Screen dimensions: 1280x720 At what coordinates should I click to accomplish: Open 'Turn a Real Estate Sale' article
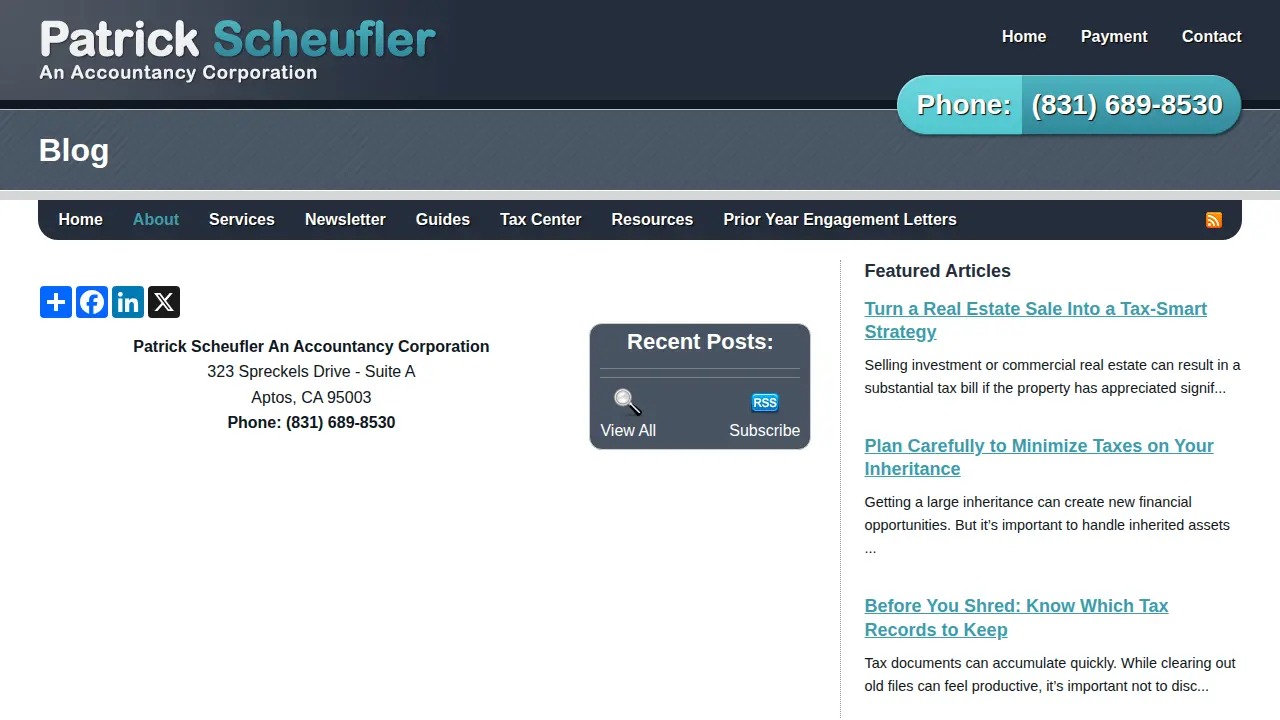coord(1036,320)
